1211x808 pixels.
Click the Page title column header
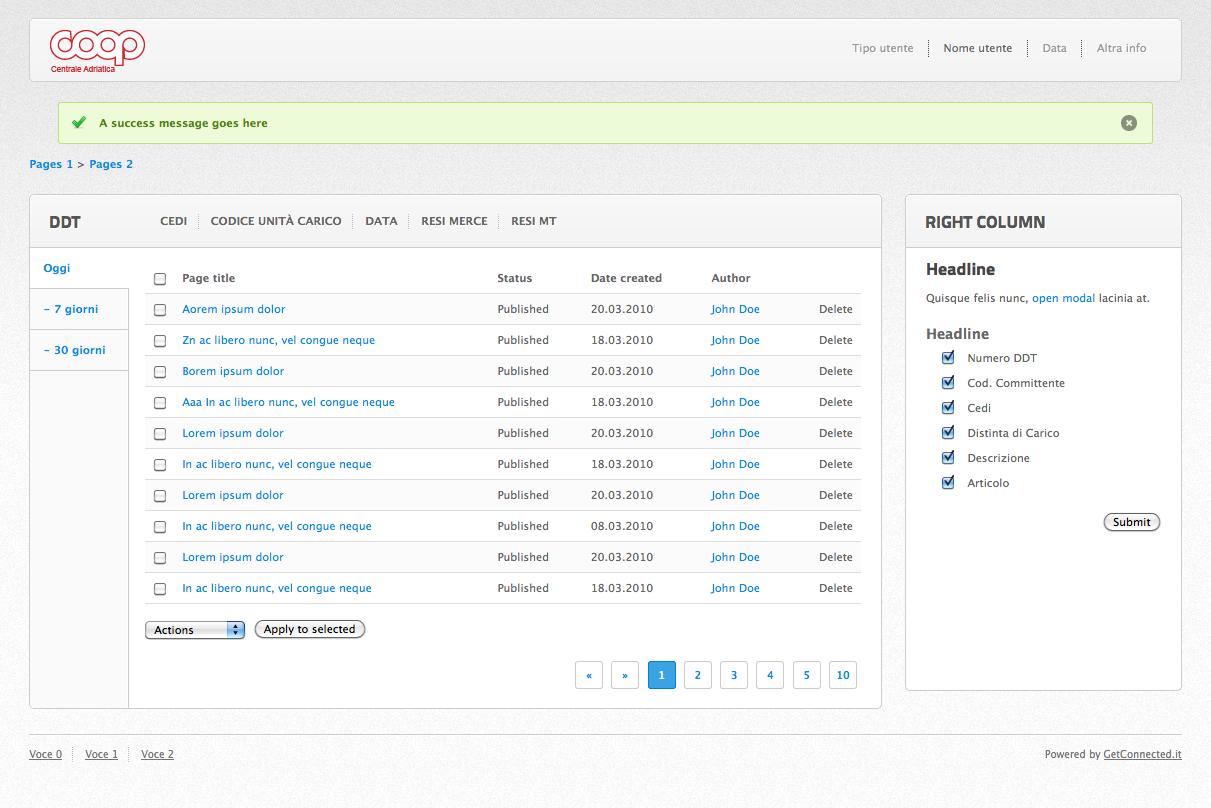(x=208, y=279)
